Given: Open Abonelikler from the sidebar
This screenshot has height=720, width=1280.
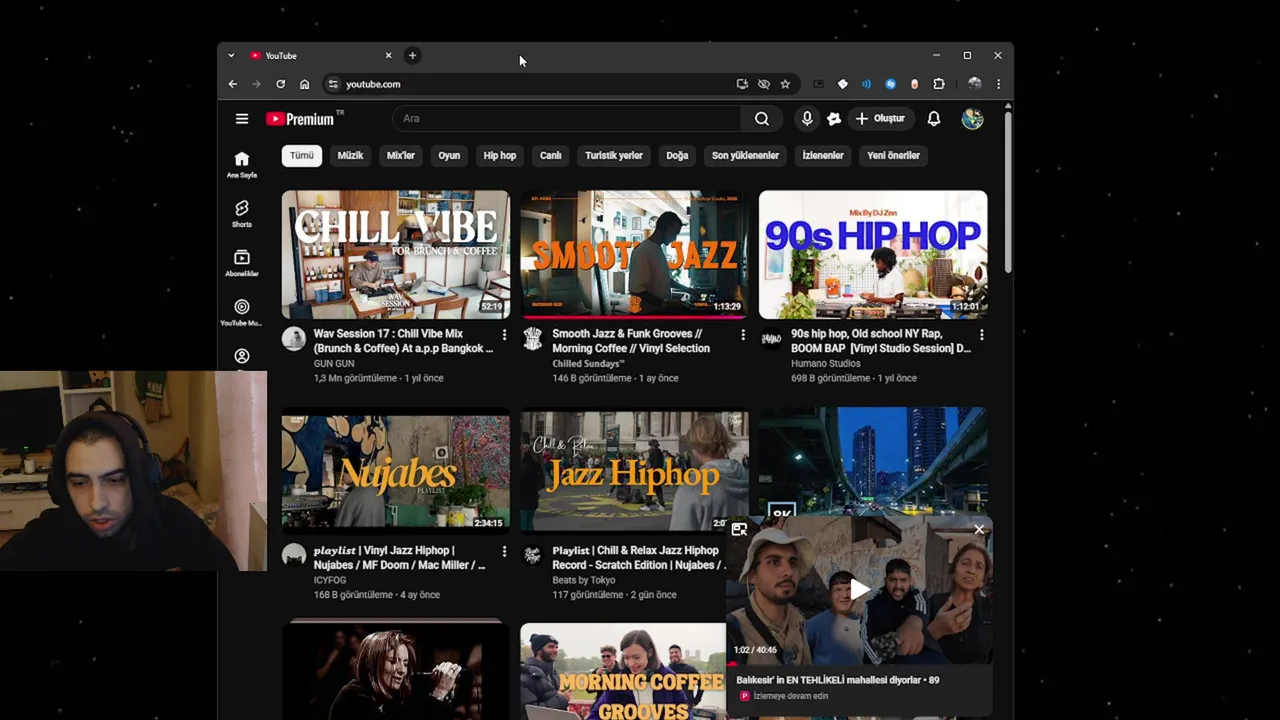Looking at the screenshot, I should click(242, 263).
